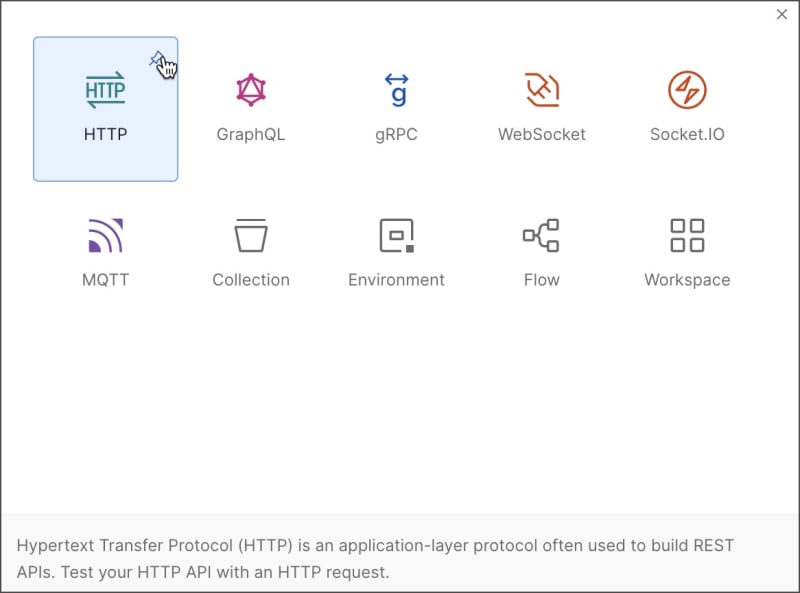Click the WebSocket text label

coord(542,134)
